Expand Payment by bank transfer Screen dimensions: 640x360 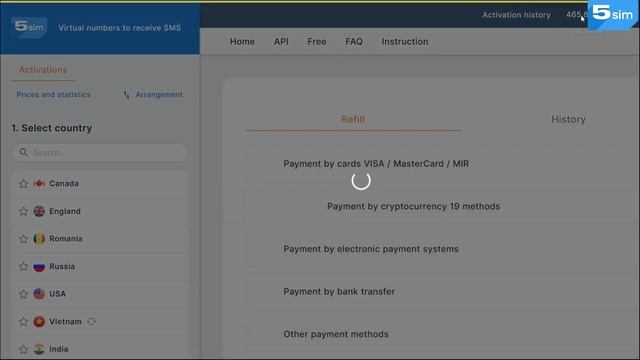tap(442, 291)
